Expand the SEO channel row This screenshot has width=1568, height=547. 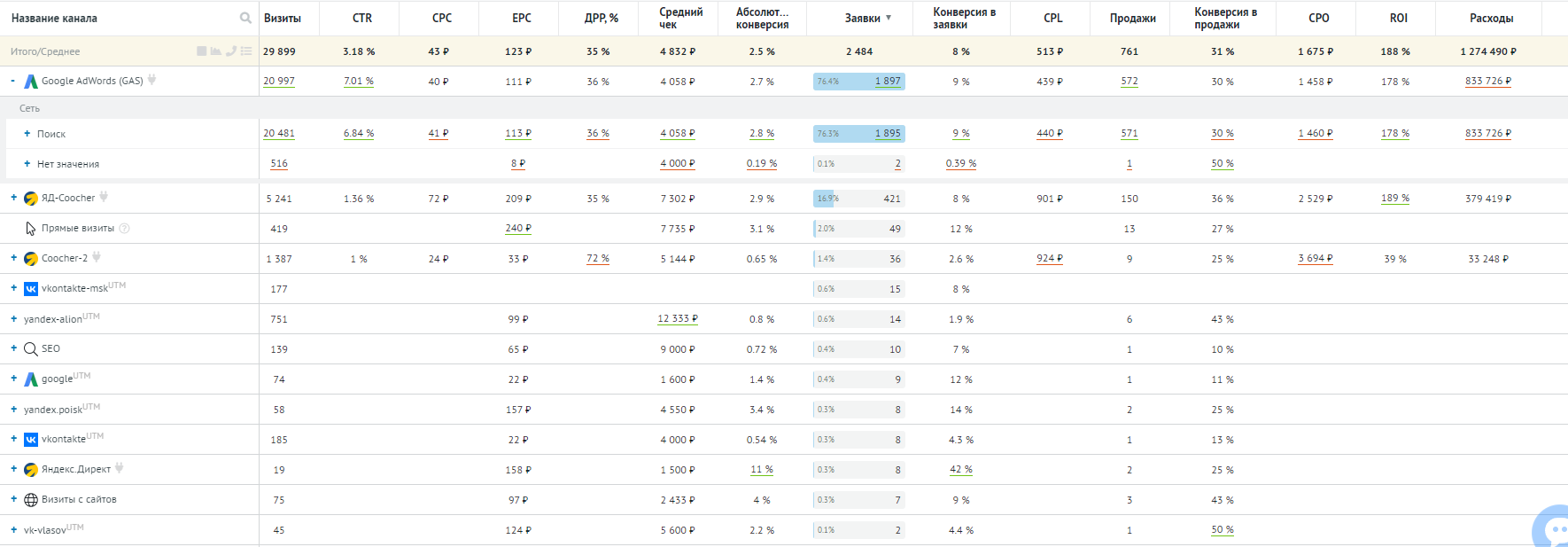coord(13,348)
